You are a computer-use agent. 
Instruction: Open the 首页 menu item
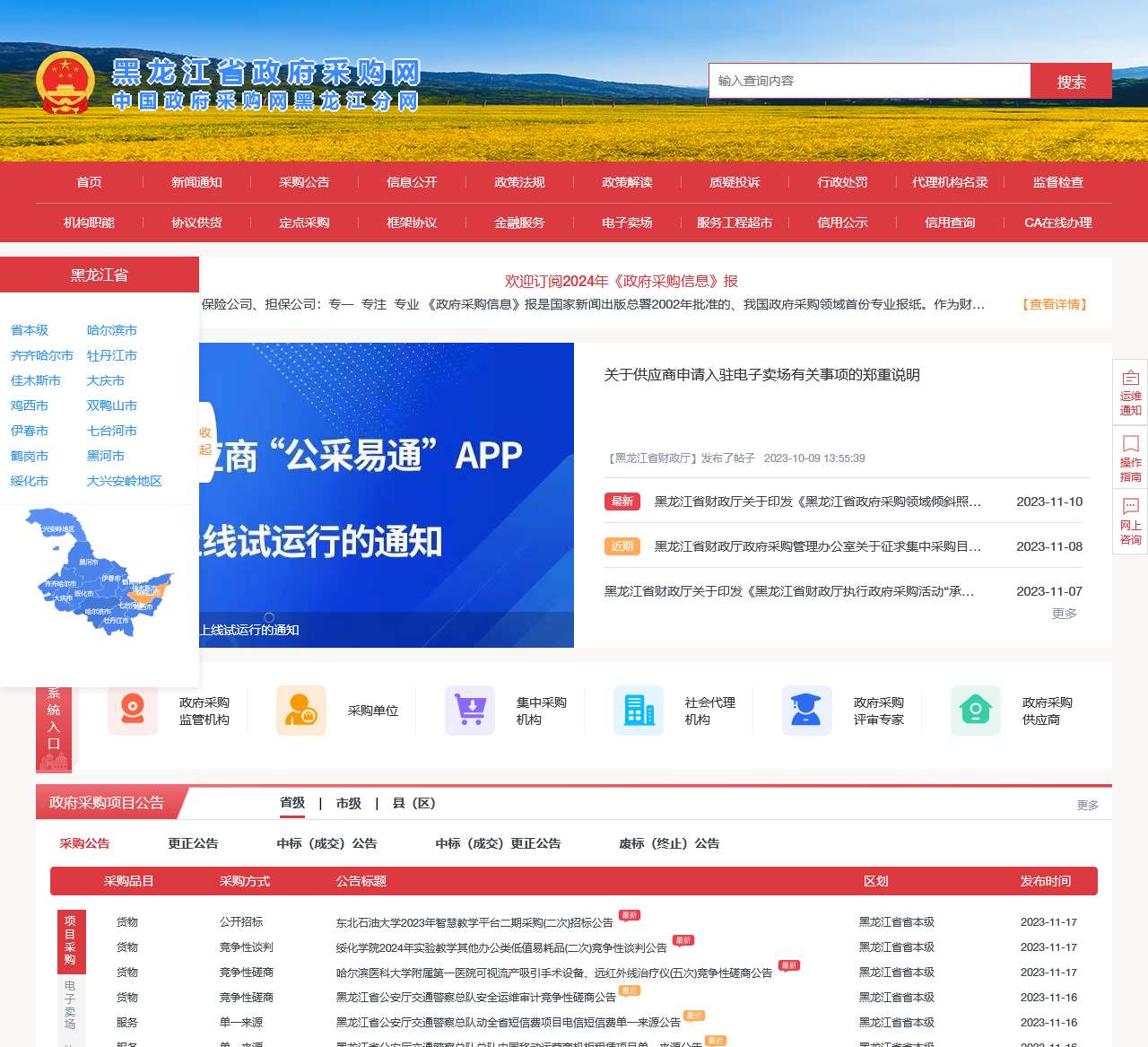click(x=90, y=182)
